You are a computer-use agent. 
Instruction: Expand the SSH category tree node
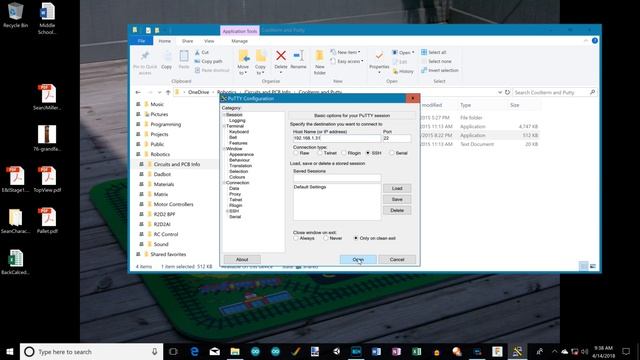click(227, 211)
